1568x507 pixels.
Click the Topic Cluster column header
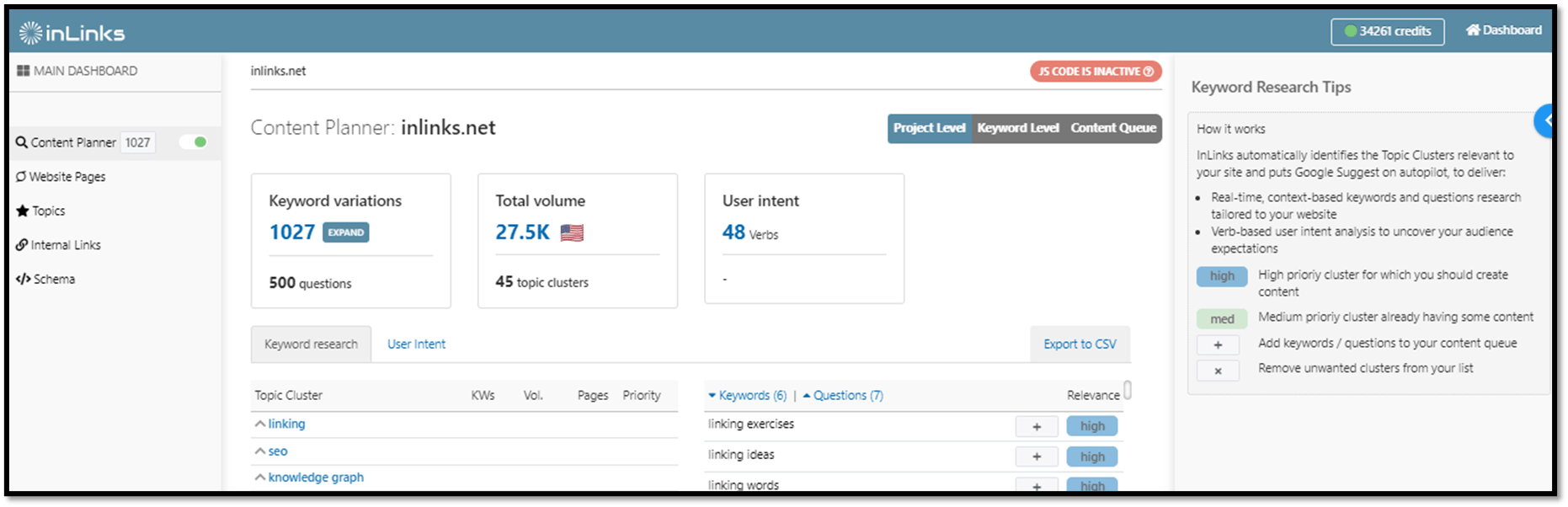tap(289, 395)
